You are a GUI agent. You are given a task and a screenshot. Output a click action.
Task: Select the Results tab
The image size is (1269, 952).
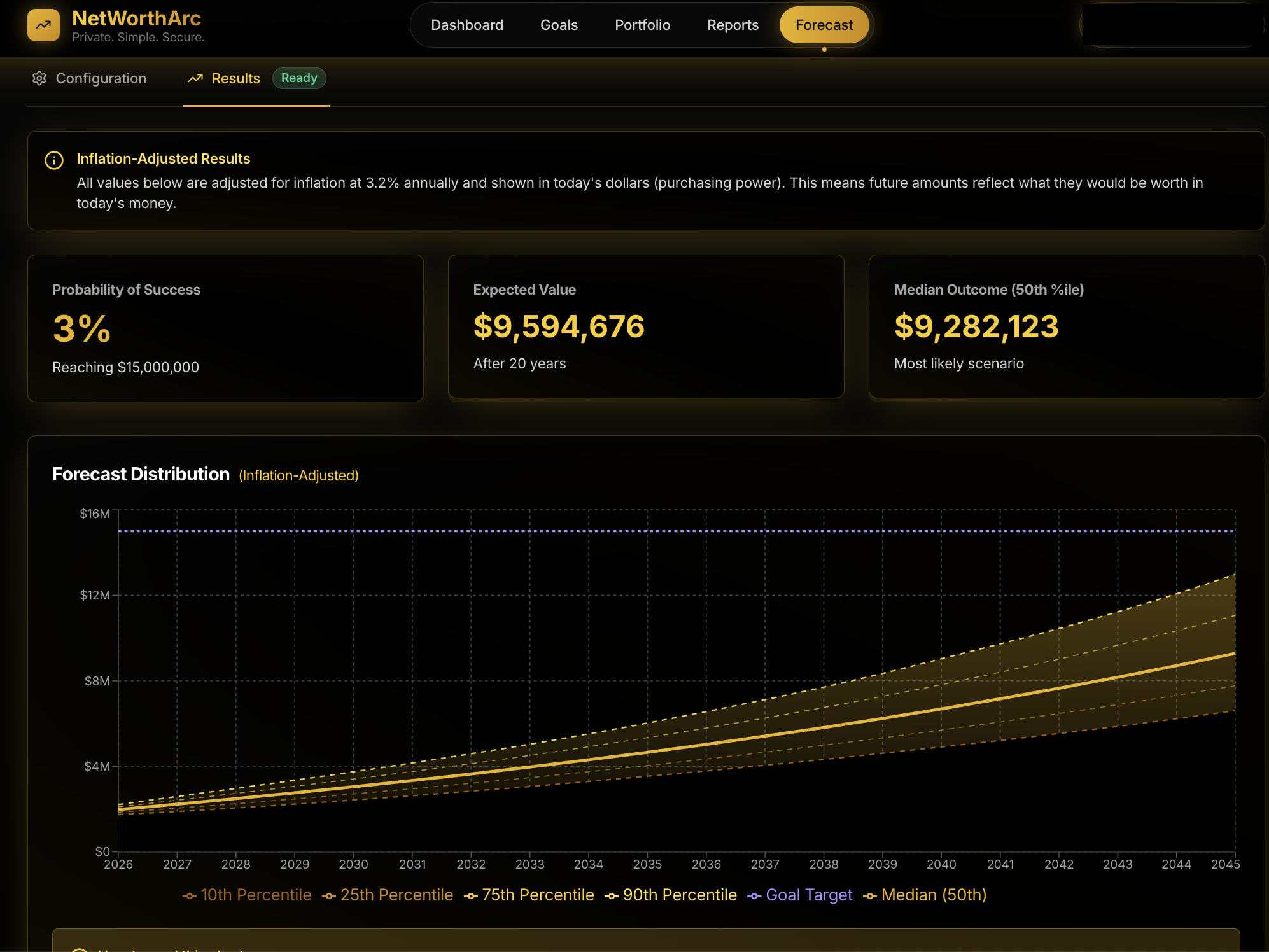235,78
